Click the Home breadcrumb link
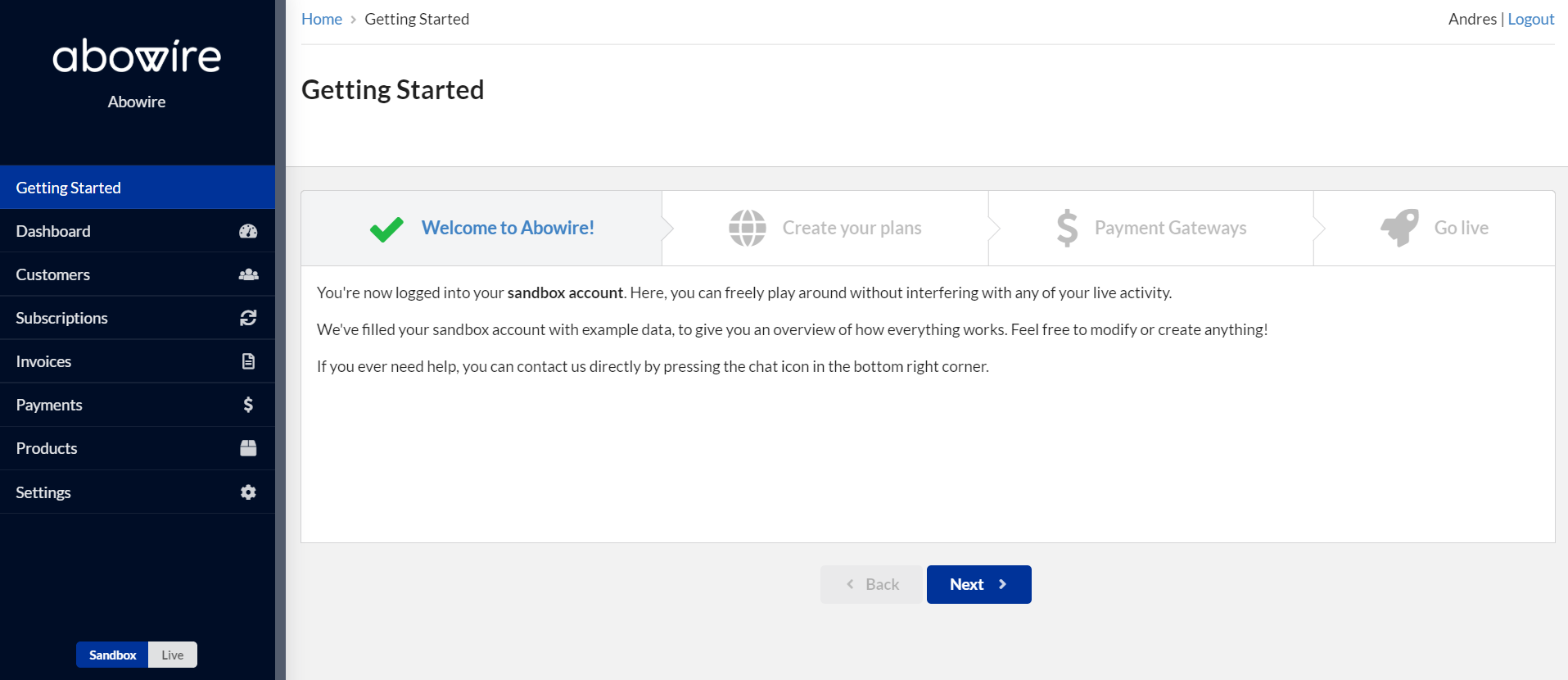 [322, 19]
